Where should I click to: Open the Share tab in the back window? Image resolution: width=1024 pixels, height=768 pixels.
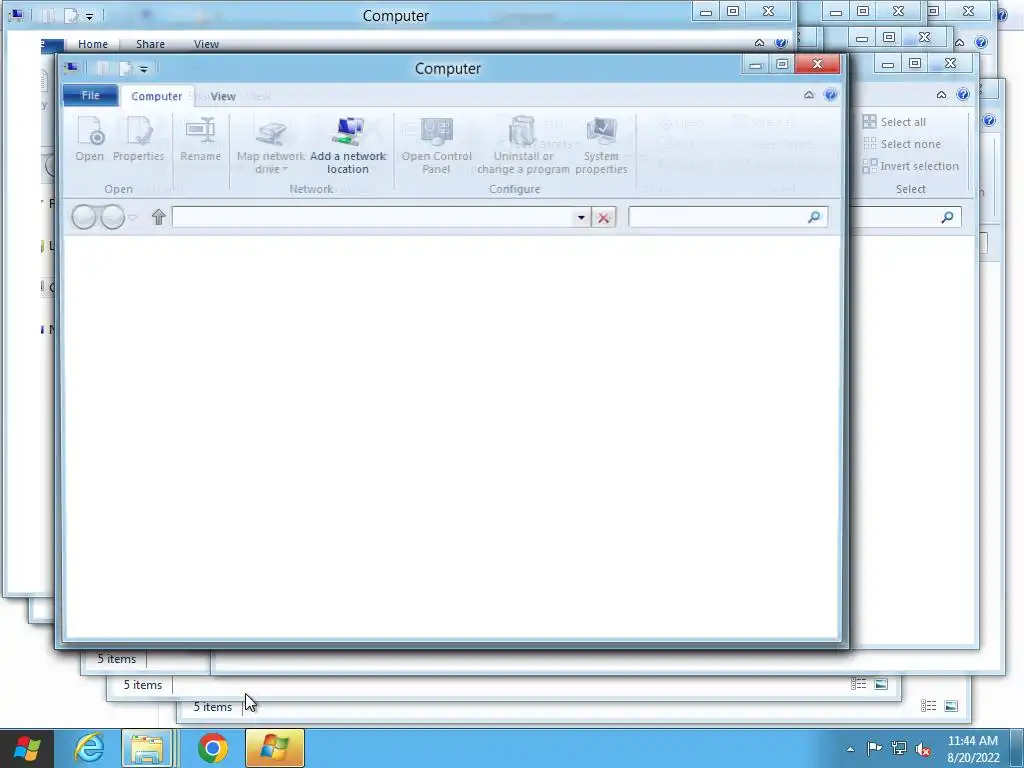(x=150, y=44)
